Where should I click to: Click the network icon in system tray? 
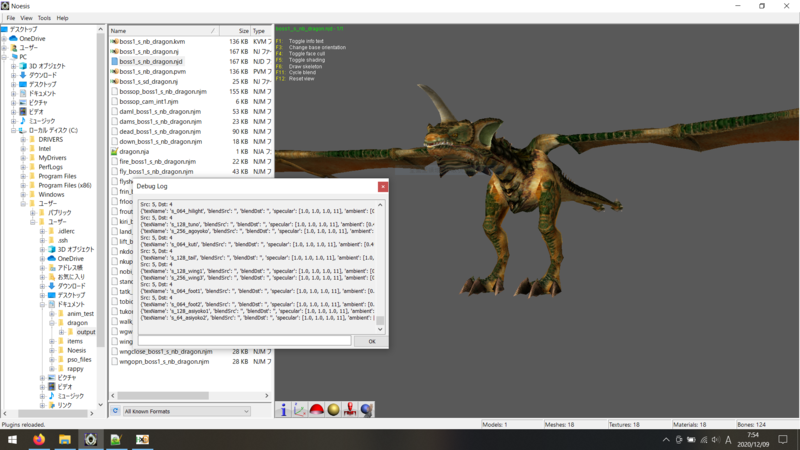point(704,439)
